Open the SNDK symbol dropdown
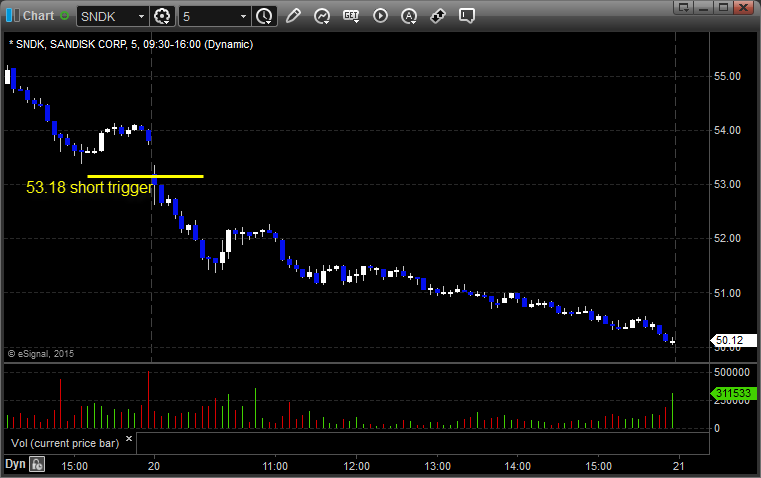761x478 pixels. 141,16
